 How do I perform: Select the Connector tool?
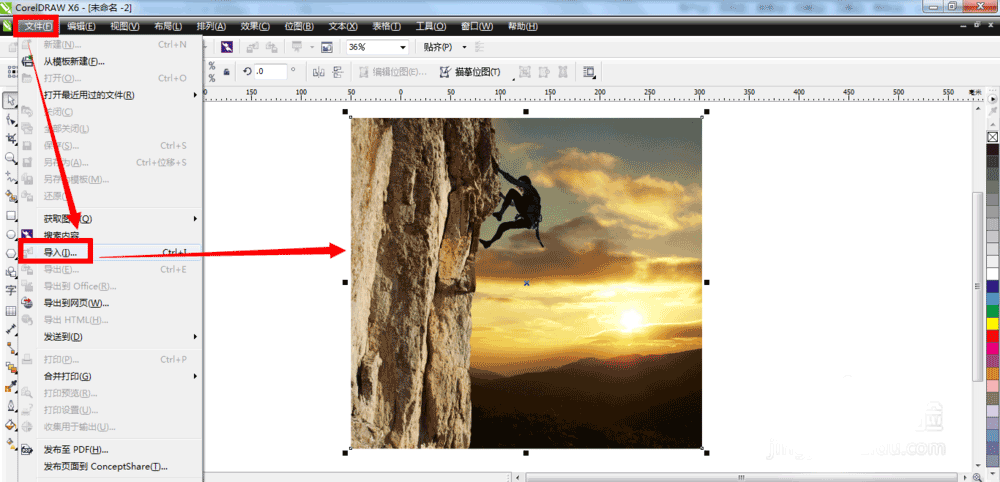10,348
